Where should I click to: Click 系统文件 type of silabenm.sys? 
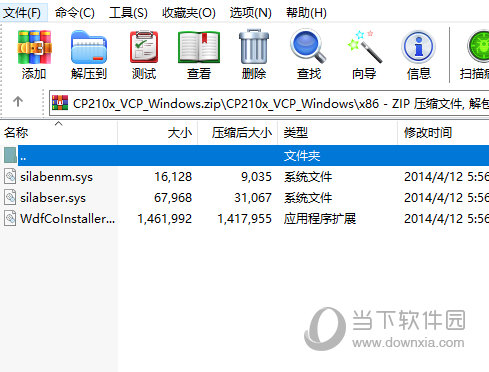tap(308, 177)
